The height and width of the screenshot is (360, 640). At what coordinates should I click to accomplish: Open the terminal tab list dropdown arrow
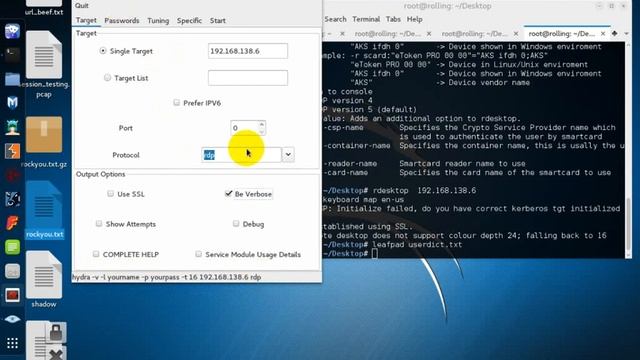627,33
